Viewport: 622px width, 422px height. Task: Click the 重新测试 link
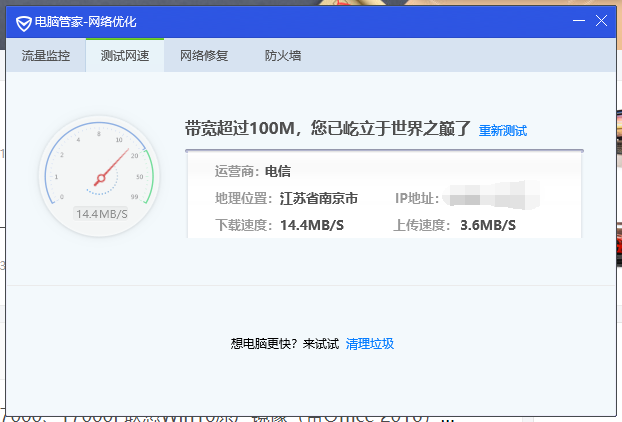[503, 130]
